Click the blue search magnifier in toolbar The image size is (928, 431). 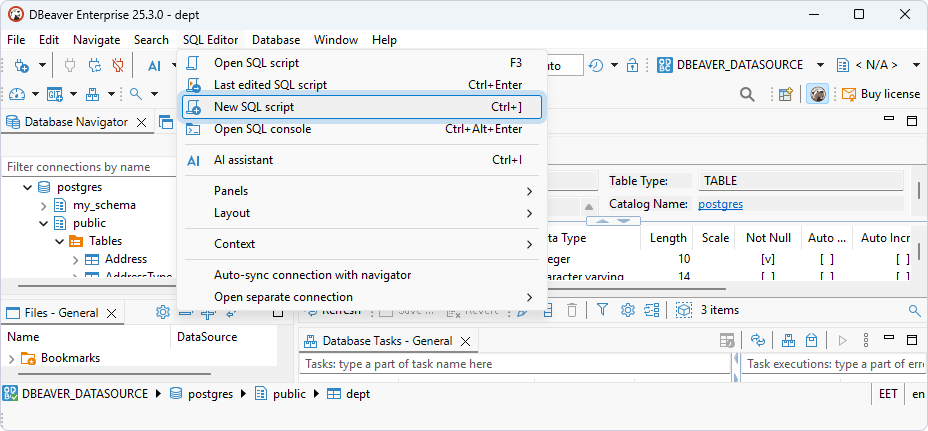[x=136, y=94]
